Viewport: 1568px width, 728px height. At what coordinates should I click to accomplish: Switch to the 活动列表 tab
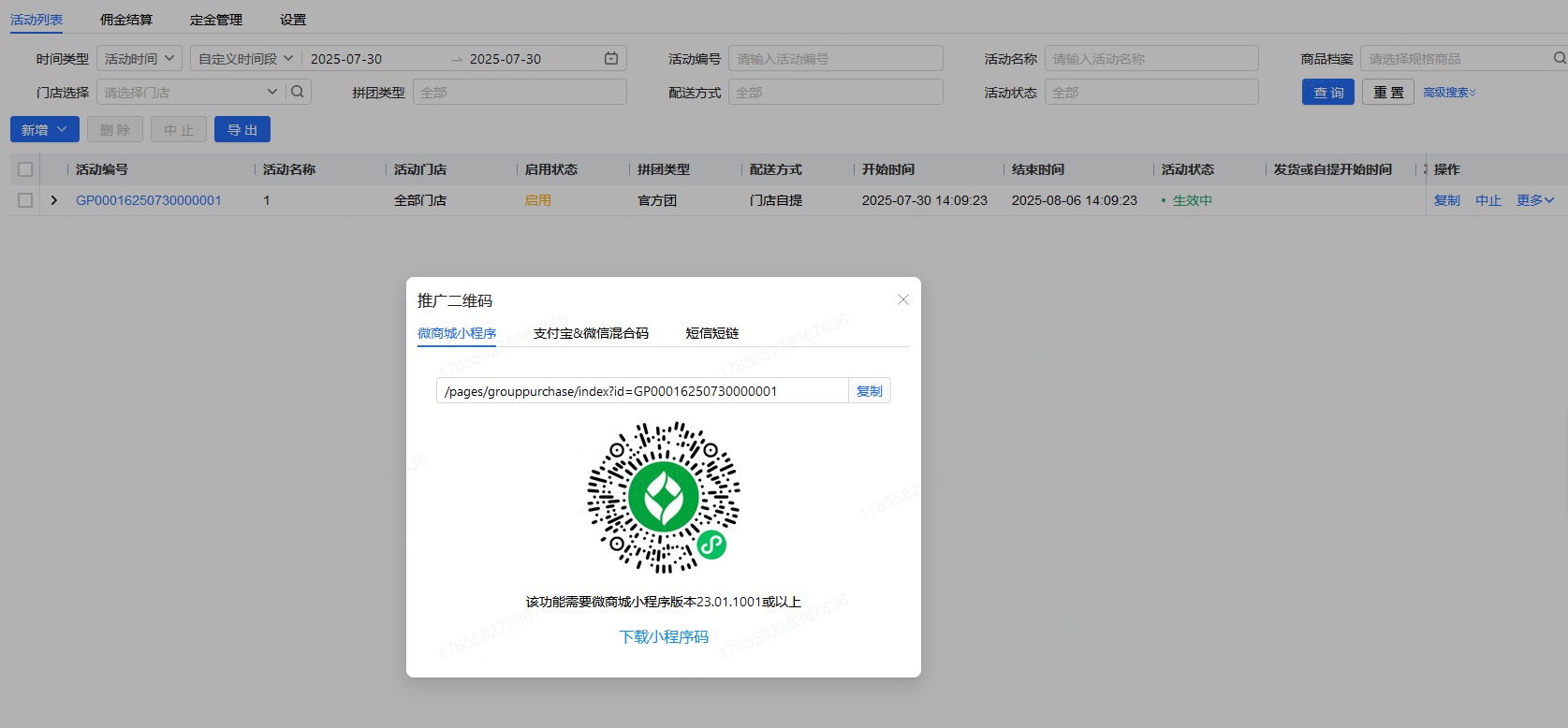coord(37,20)
